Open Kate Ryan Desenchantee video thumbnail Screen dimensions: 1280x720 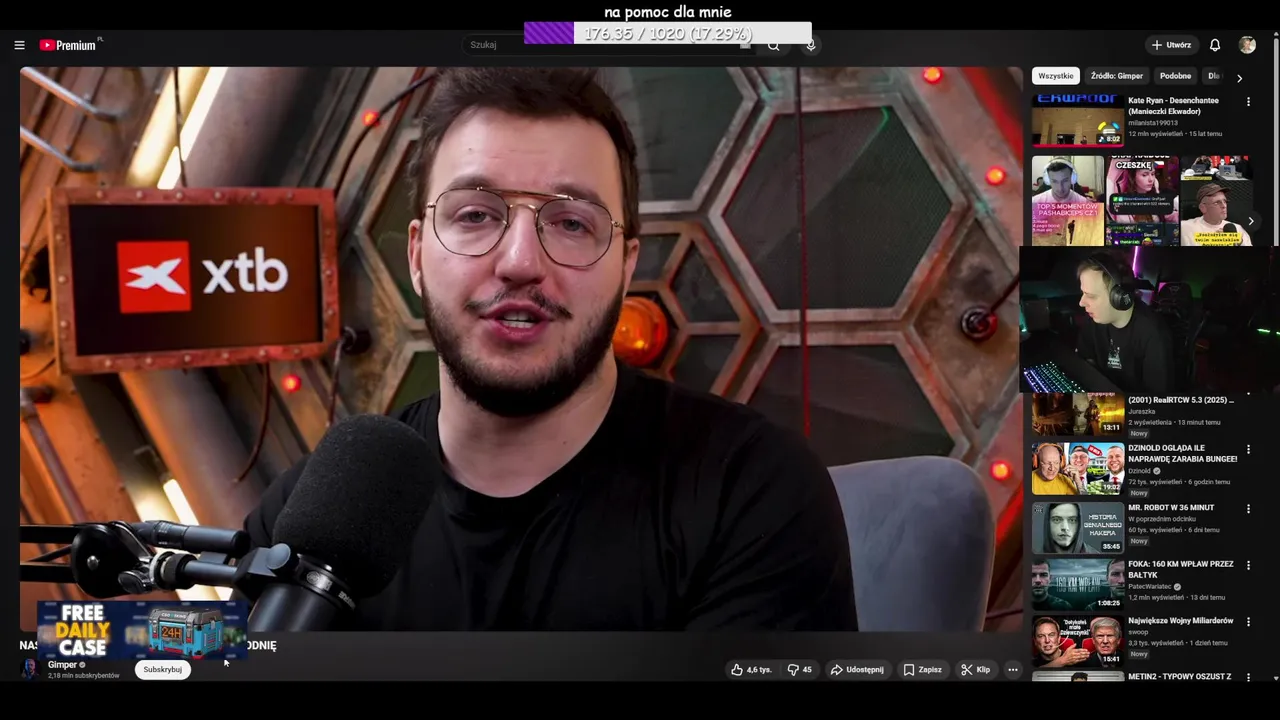click(x=1078, y=121)
